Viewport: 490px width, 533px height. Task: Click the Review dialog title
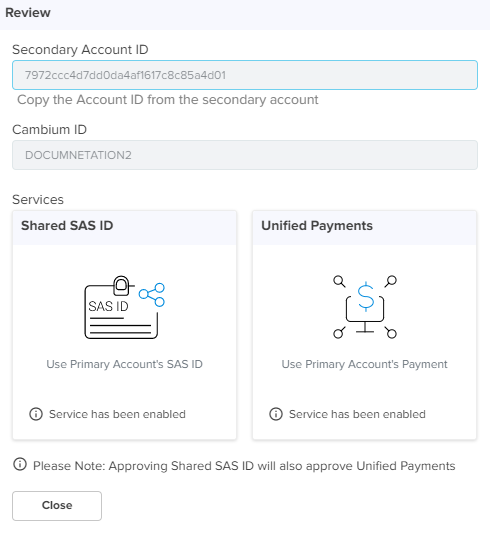point(28,13)
